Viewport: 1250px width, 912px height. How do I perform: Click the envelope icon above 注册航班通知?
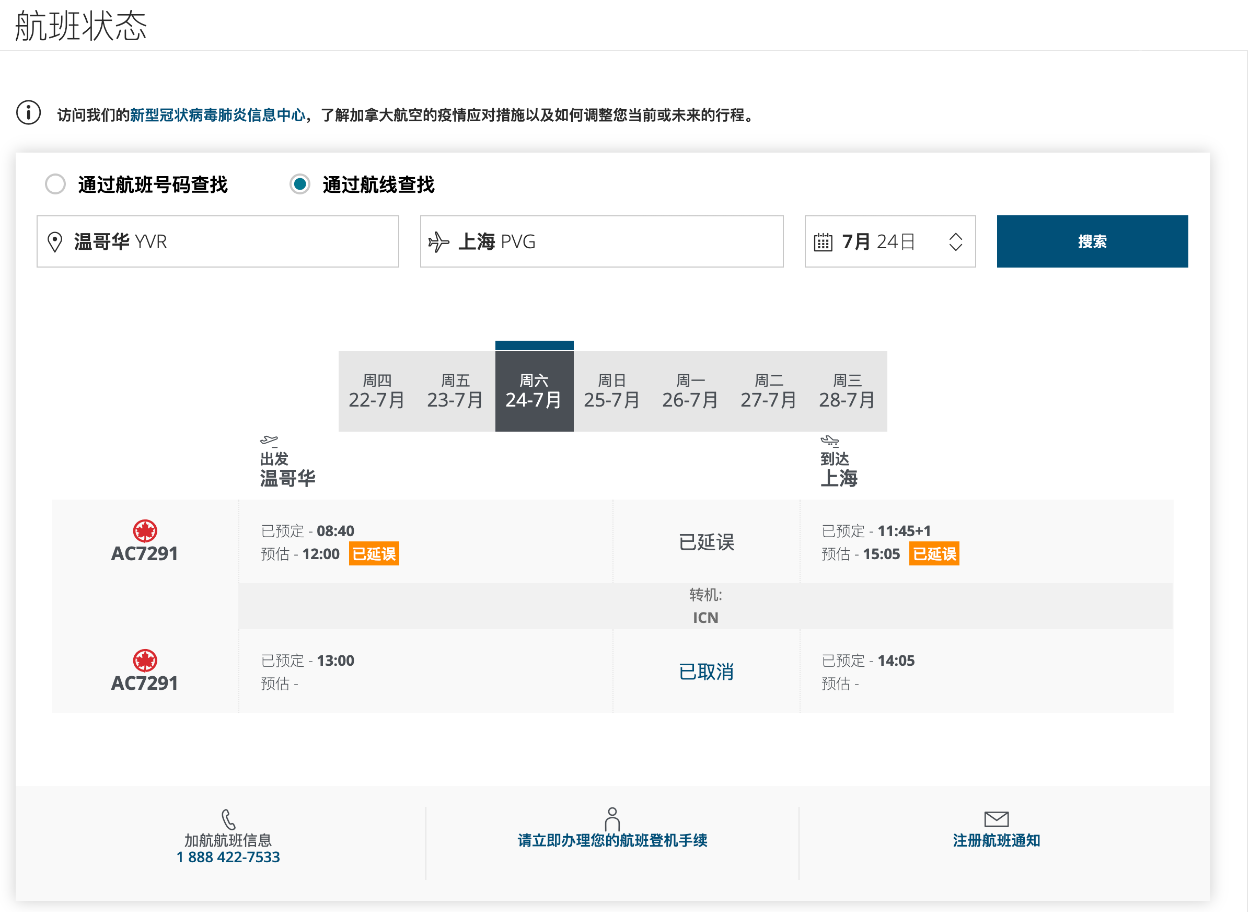tap(996, 820)
